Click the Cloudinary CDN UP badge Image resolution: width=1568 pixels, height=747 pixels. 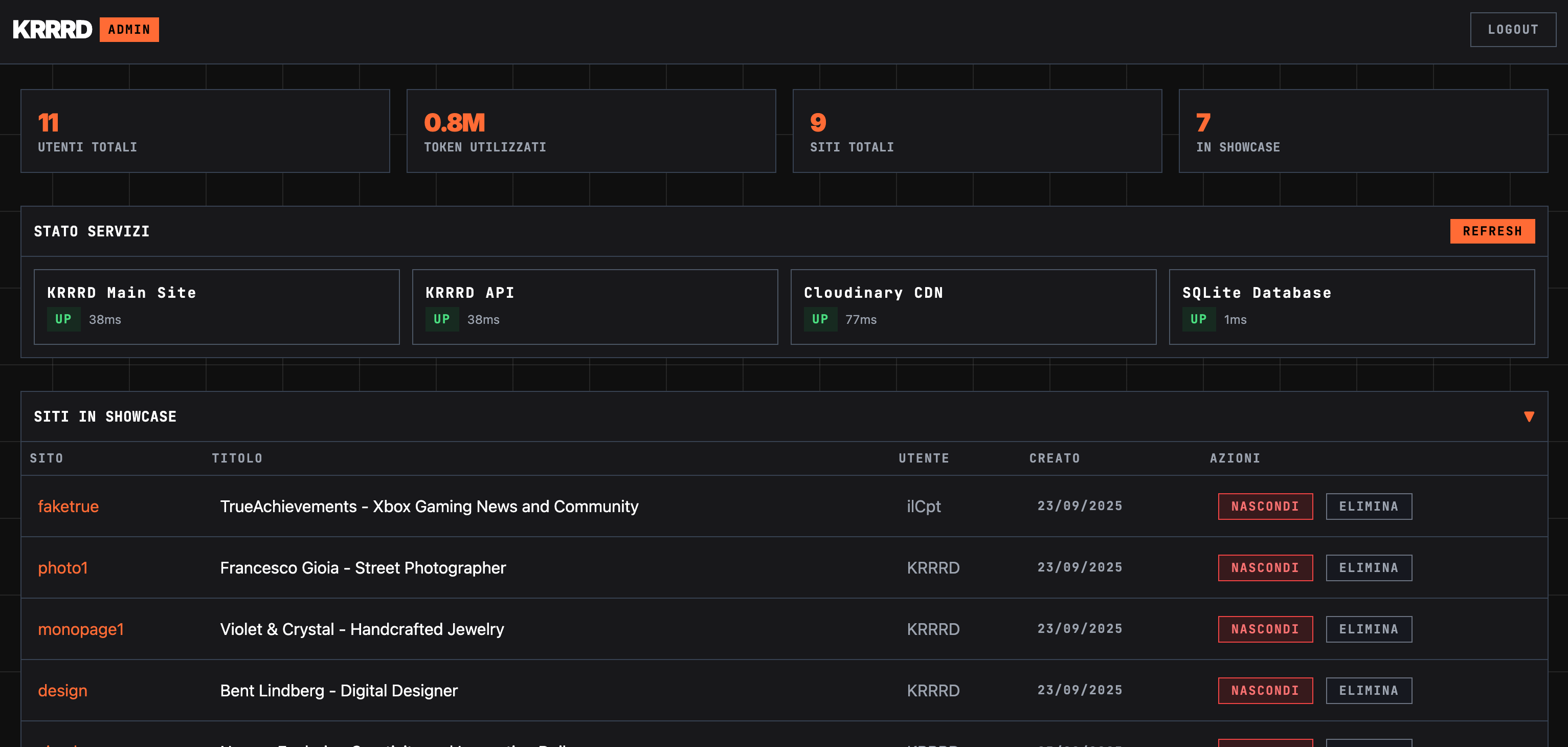(x=819, y=319)
